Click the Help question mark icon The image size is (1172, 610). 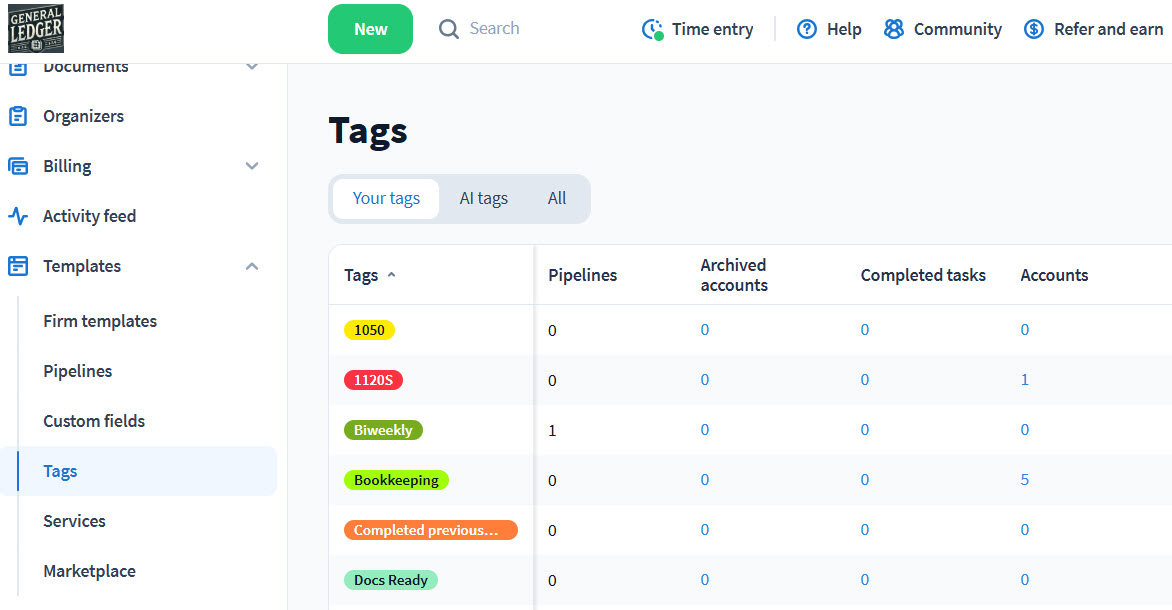click(806, 29)
